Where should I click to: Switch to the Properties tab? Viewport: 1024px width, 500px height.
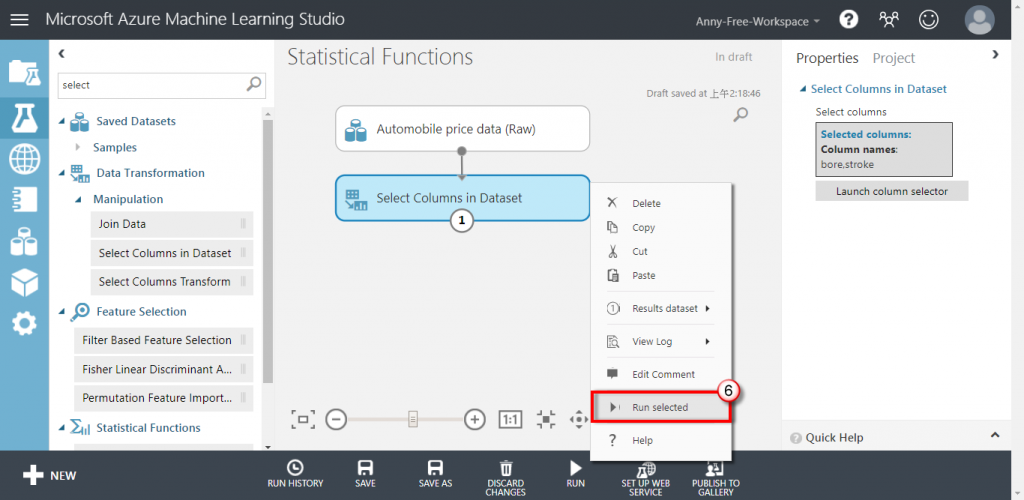click(x=827, y=58)
